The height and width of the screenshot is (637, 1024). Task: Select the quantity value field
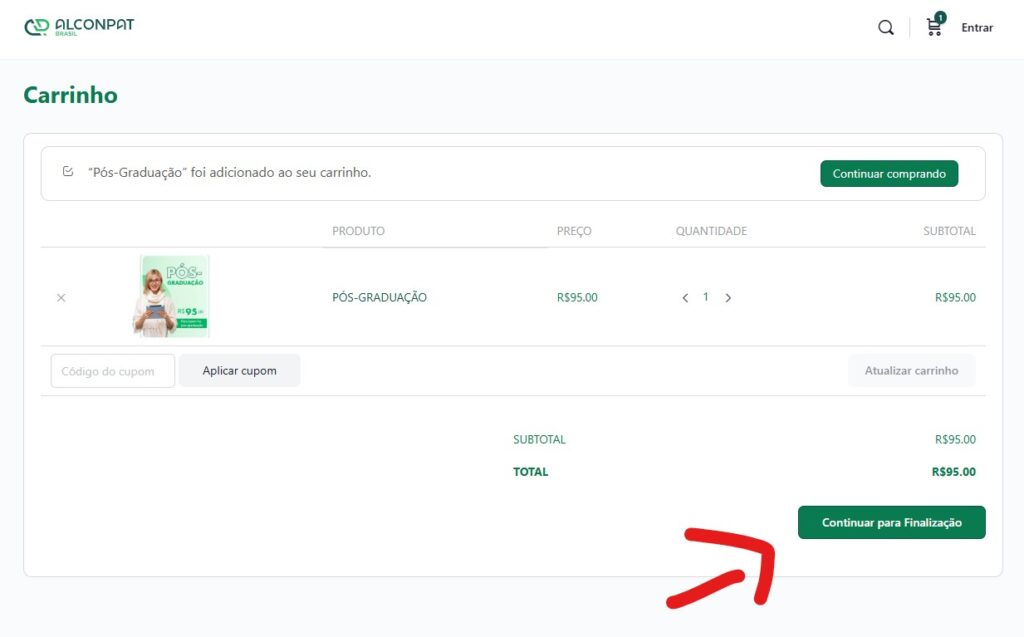coord(706,297)
